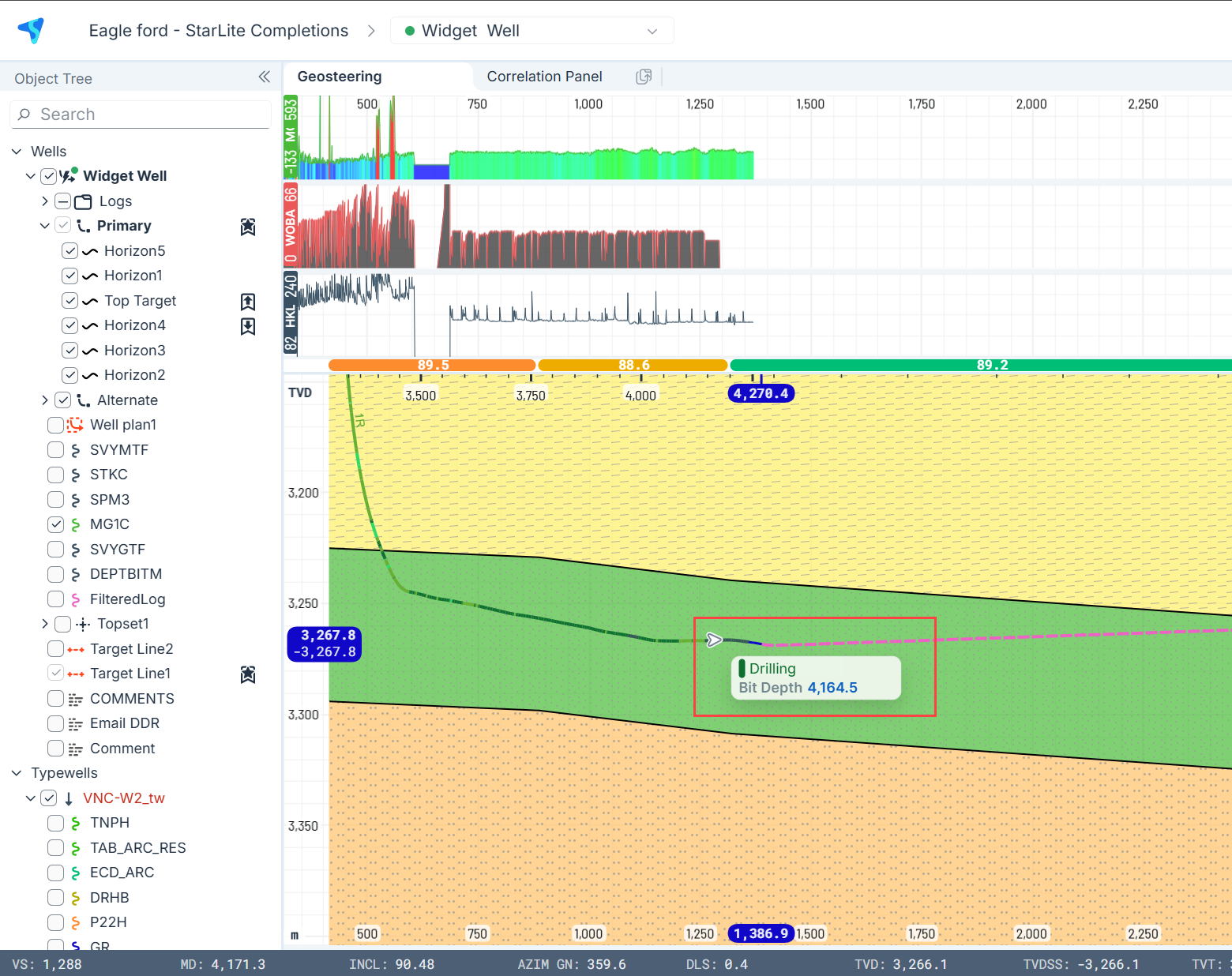Collapse the VNC-W2_tw node
The image size is (1232, 976).
point(31,798)
